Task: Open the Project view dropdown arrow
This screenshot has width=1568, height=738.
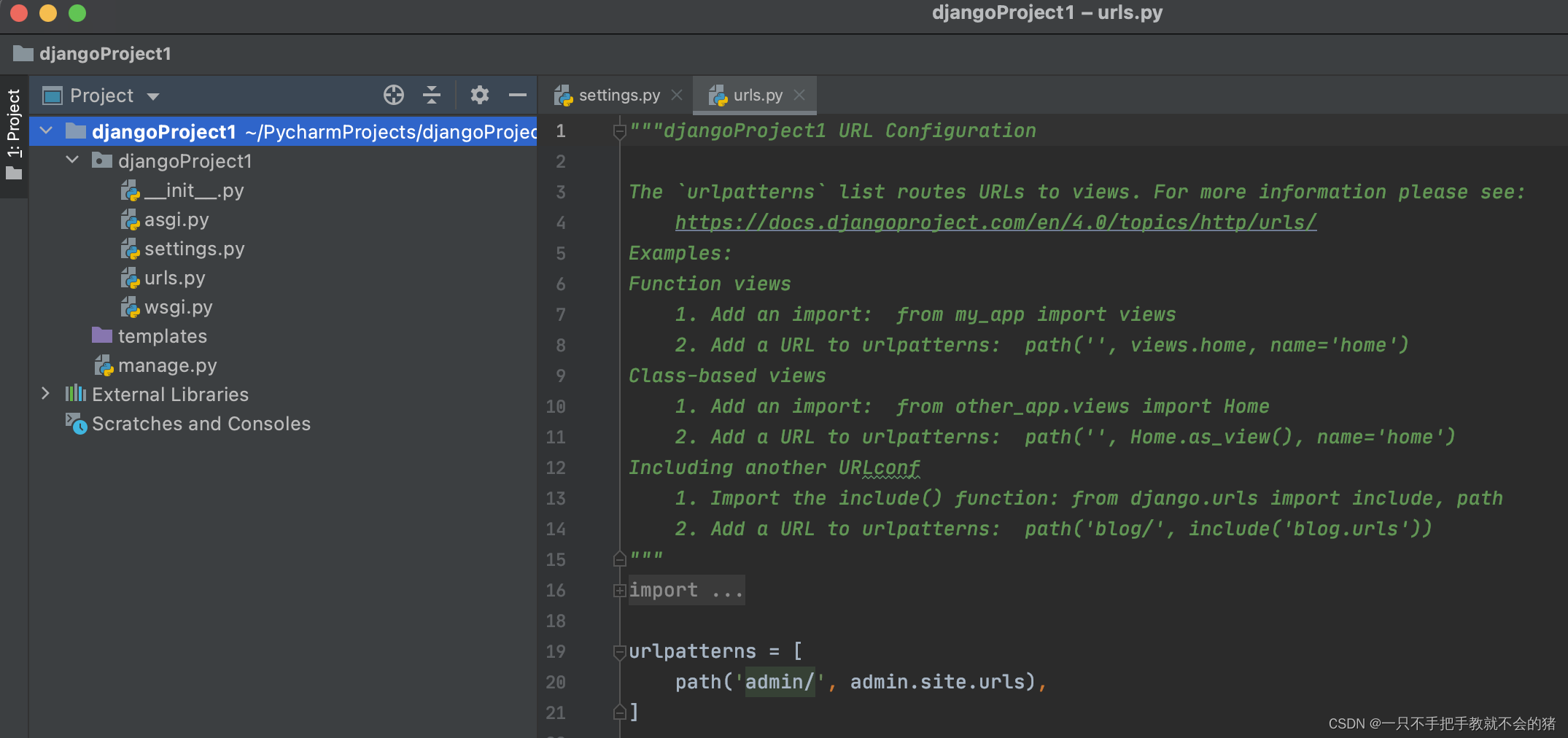Action: 153,96
